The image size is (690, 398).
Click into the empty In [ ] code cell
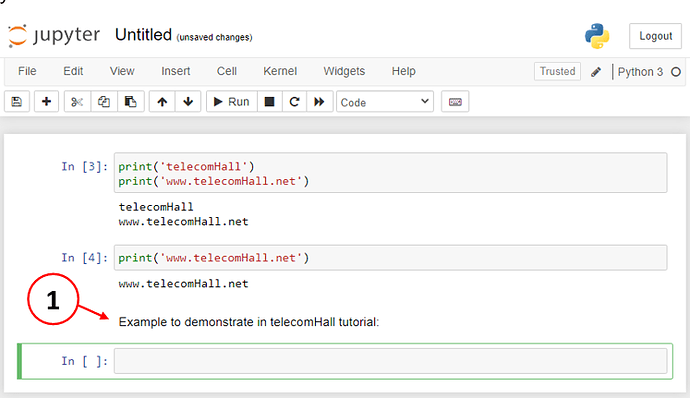pos(390,361)
